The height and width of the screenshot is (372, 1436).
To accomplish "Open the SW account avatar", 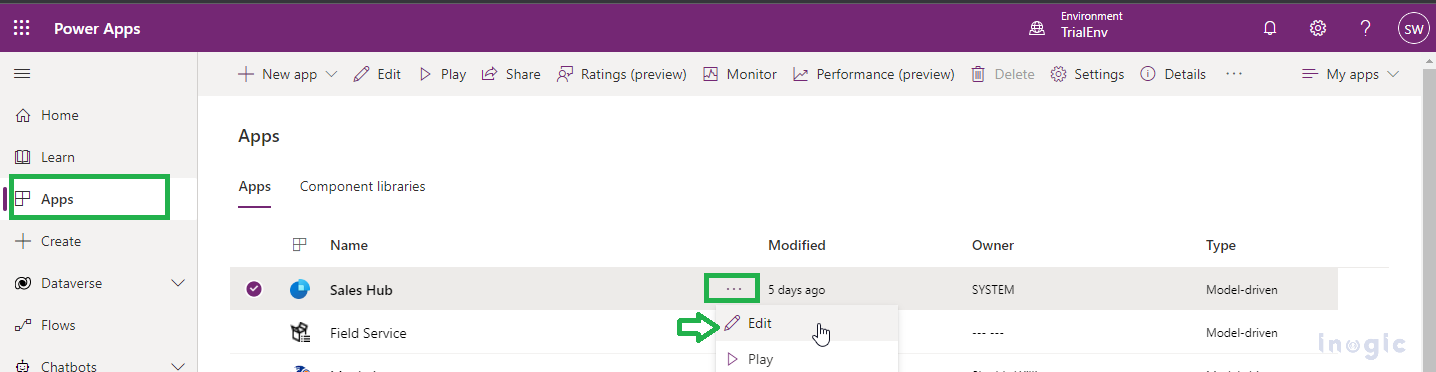I will click(1413, 29).
